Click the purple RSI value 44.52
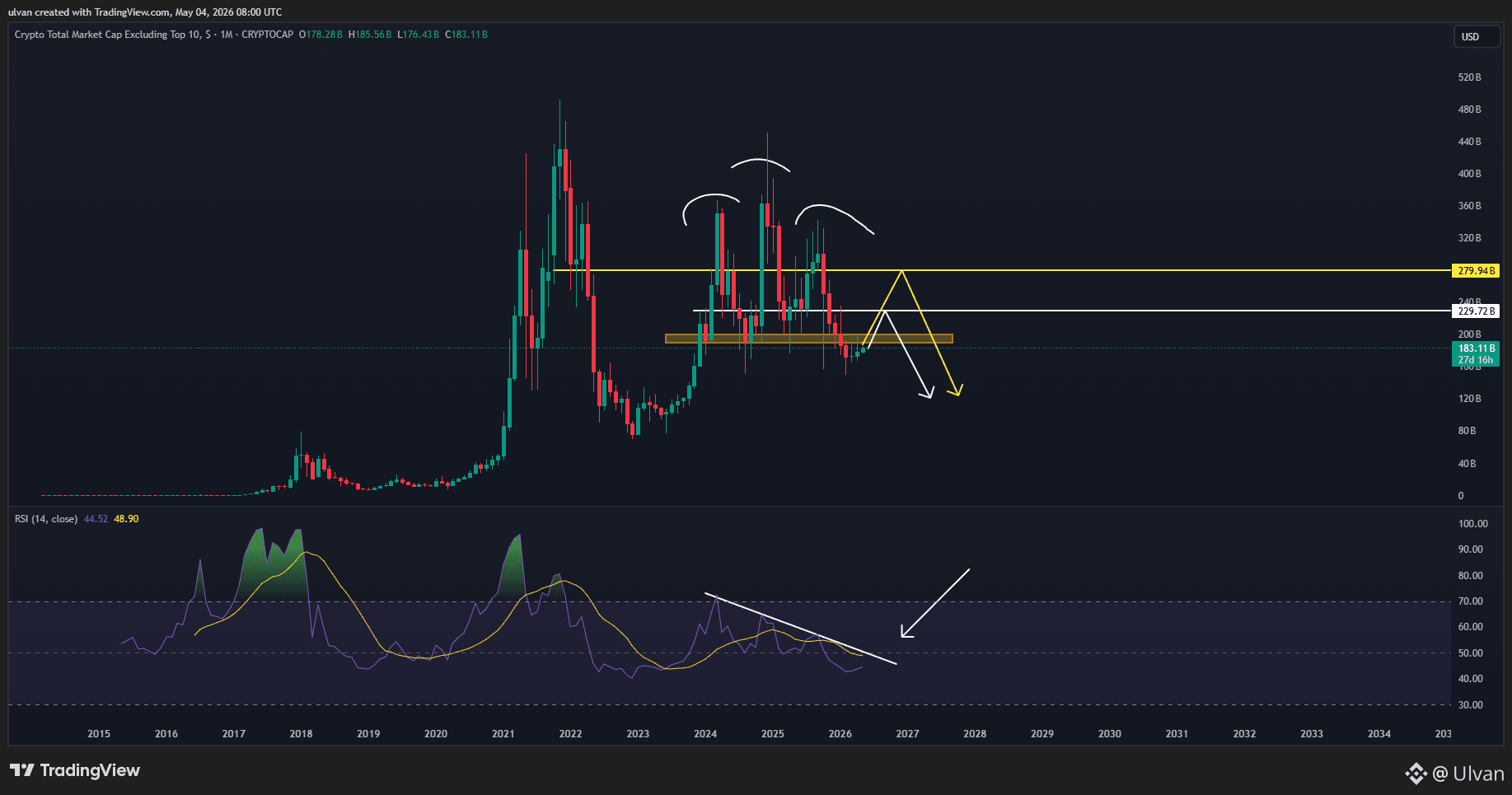The height and width of the screenshot is (795, 1512). (x=96, y=519)
